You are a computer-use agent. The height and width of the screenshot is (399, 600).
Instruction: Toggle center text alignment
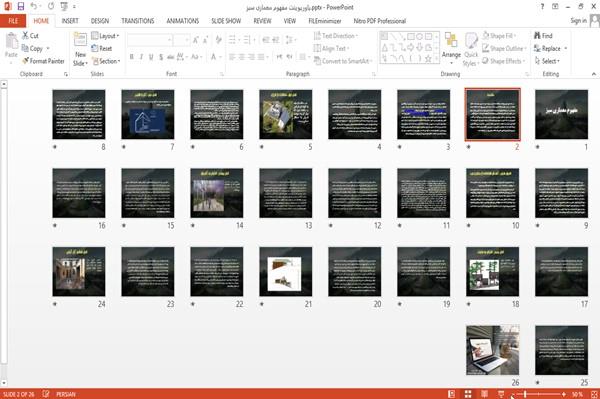click(x=241, y=57)
